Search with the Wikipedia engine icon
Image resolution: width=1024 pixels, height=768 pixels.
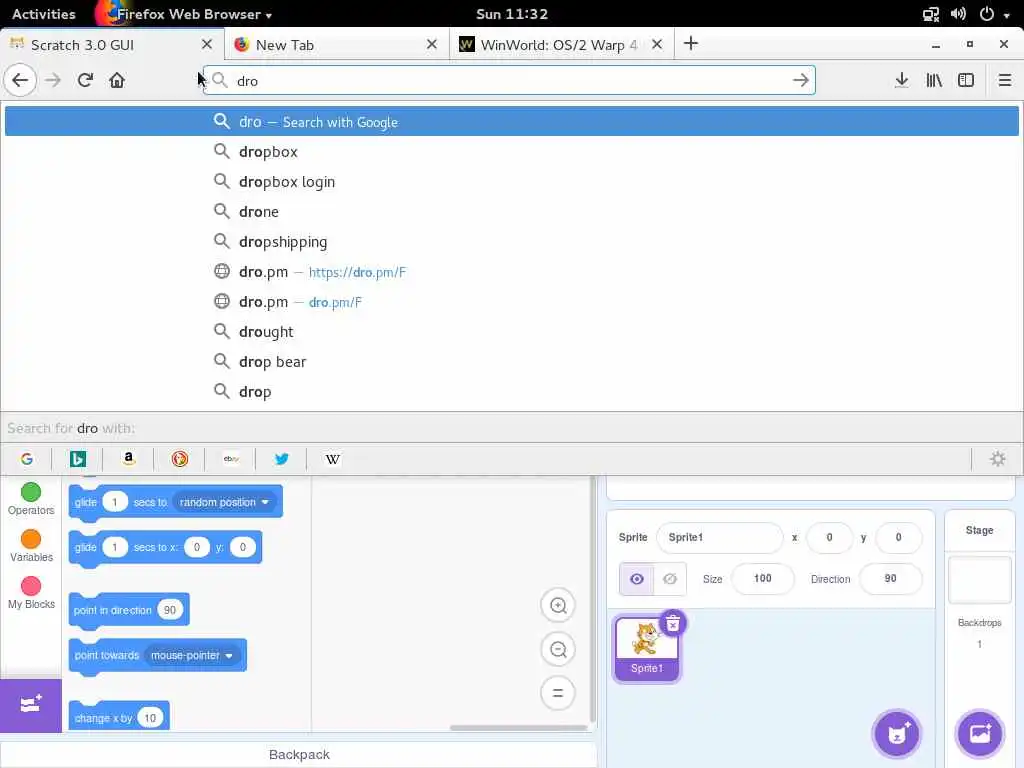(332, 459)
